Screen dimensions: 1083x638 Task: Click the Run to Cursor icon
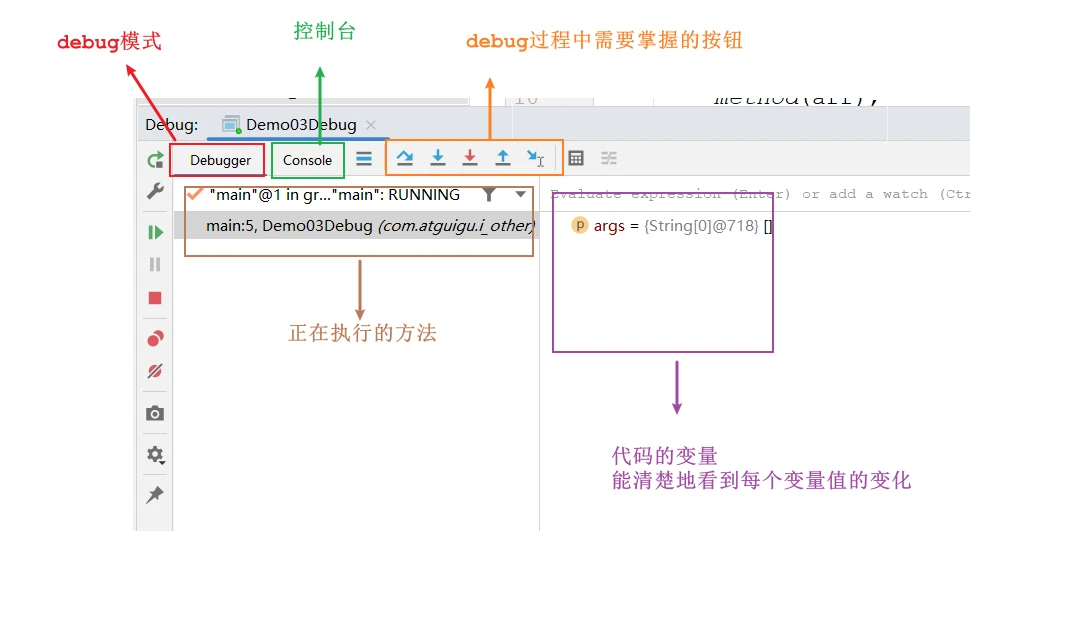tap(535, 158)
